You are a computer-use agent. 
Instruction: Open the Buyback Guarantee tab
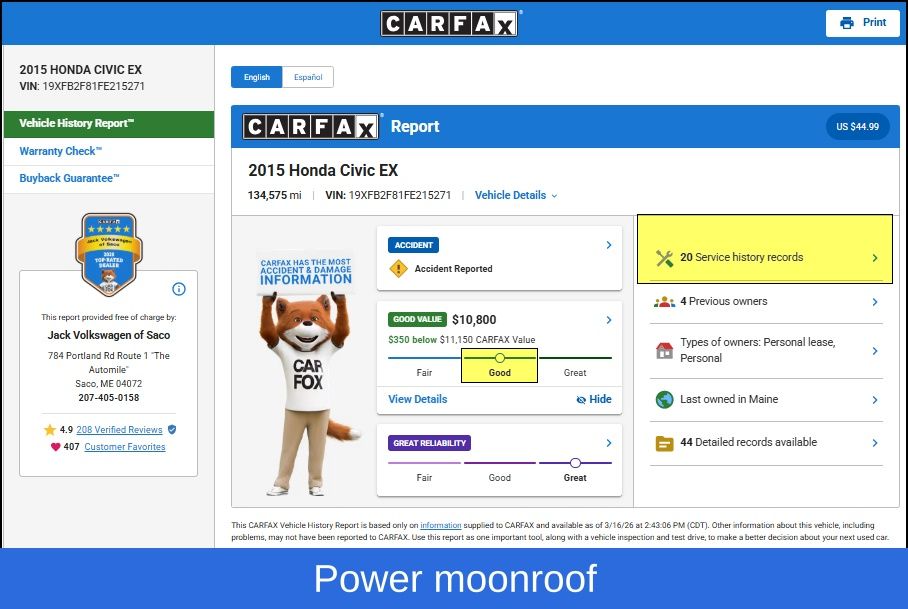point(69,179)
